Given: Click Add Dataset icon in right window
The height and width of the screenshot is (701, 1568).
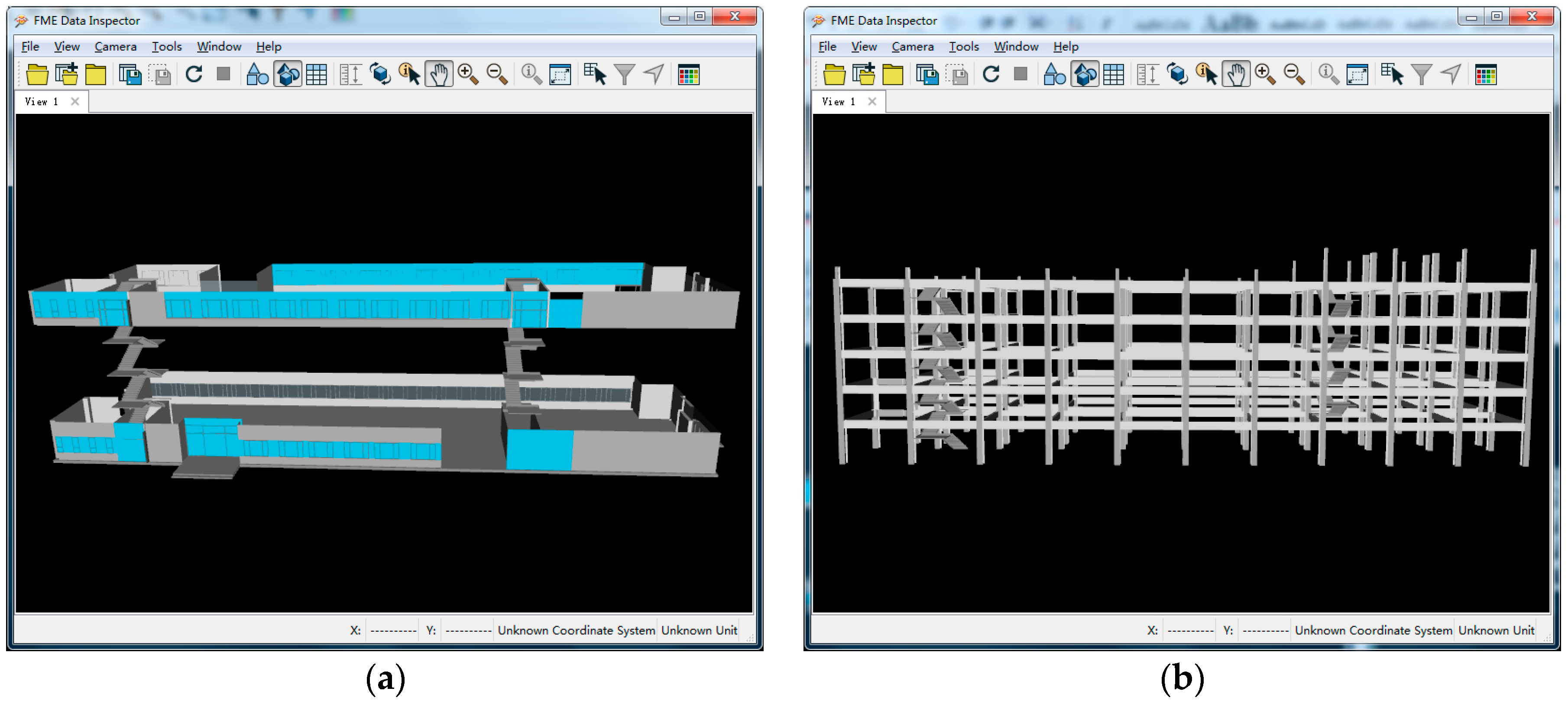Looking at the screenshot, I should click(x=863, y=75).
